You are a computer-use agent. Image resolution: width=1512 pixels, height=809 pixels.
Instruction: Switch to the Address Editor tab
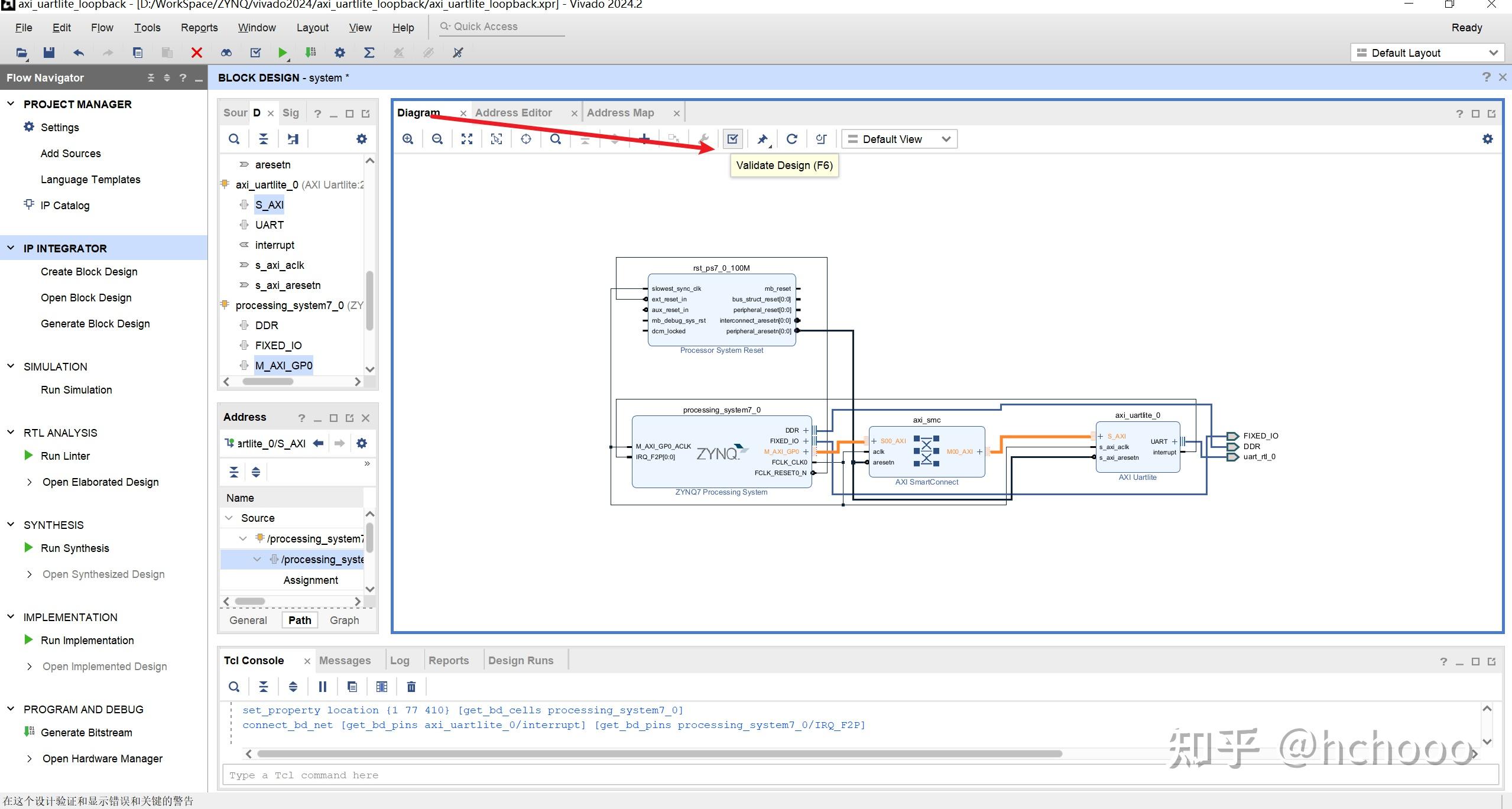513,113
